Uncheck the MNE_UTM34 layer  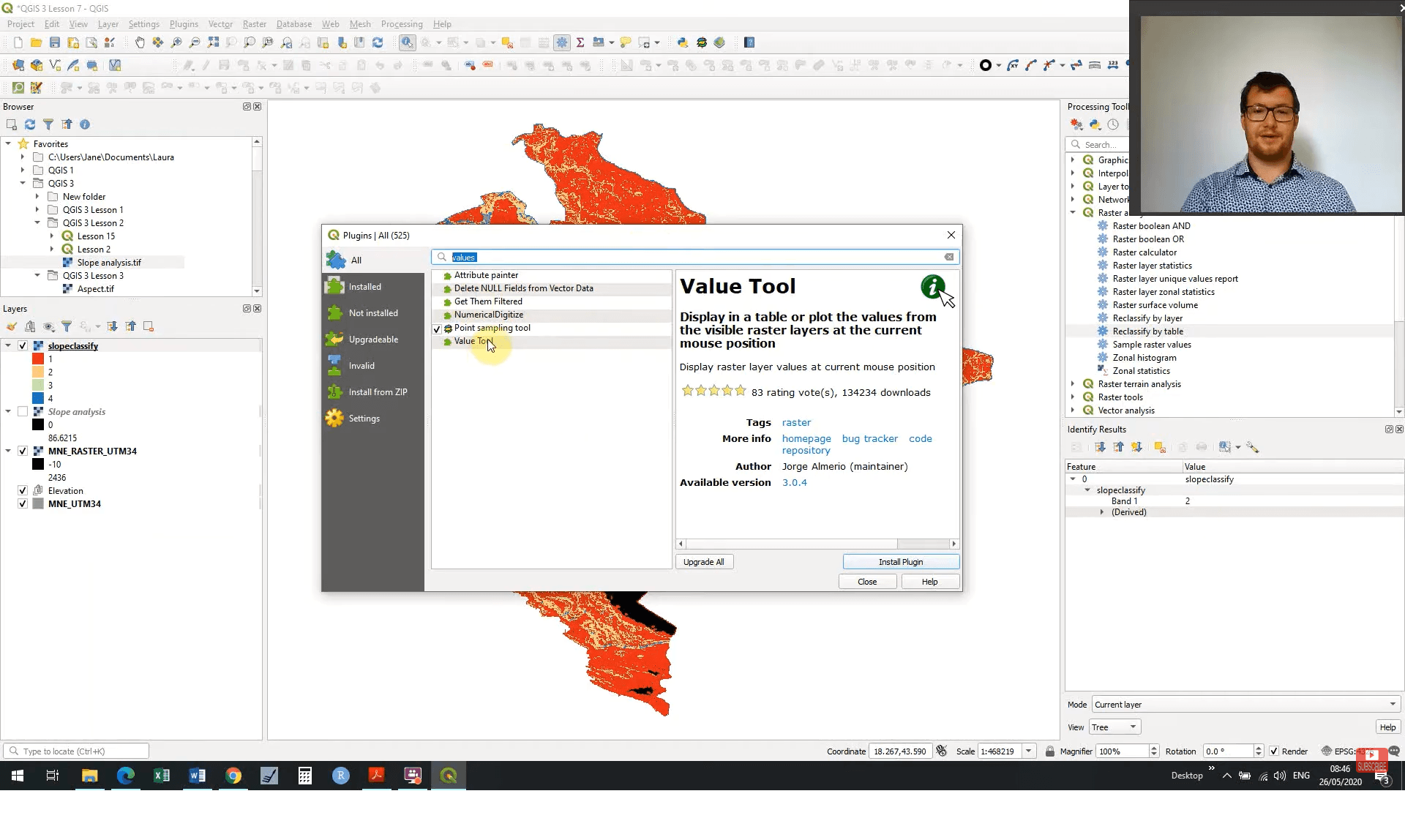23,504
